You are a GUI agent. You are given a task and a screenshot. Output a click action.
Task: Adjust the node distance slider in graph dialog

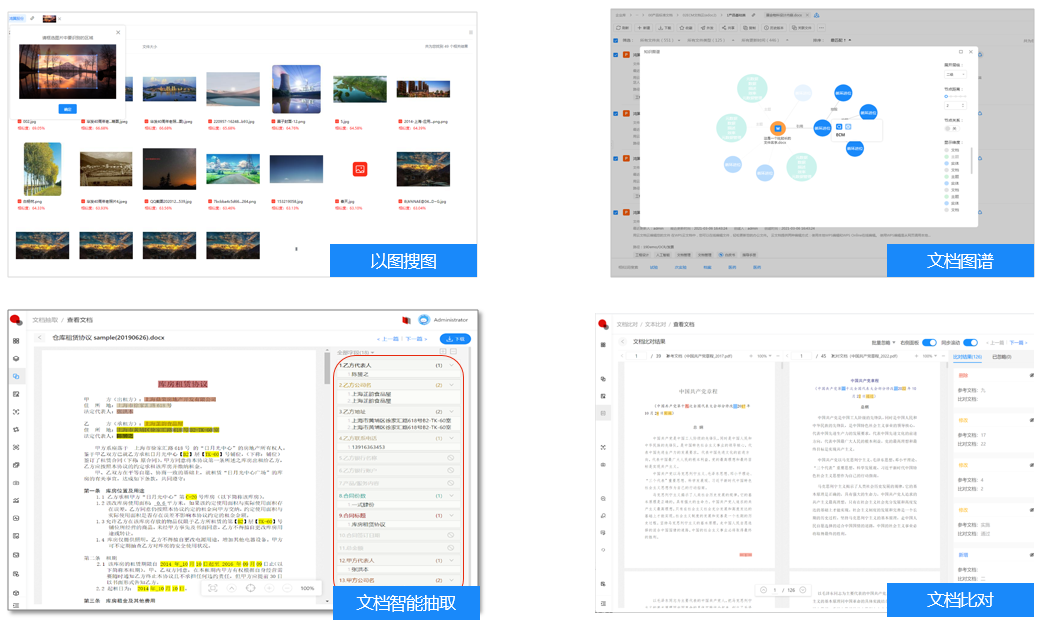click(955, 96)
